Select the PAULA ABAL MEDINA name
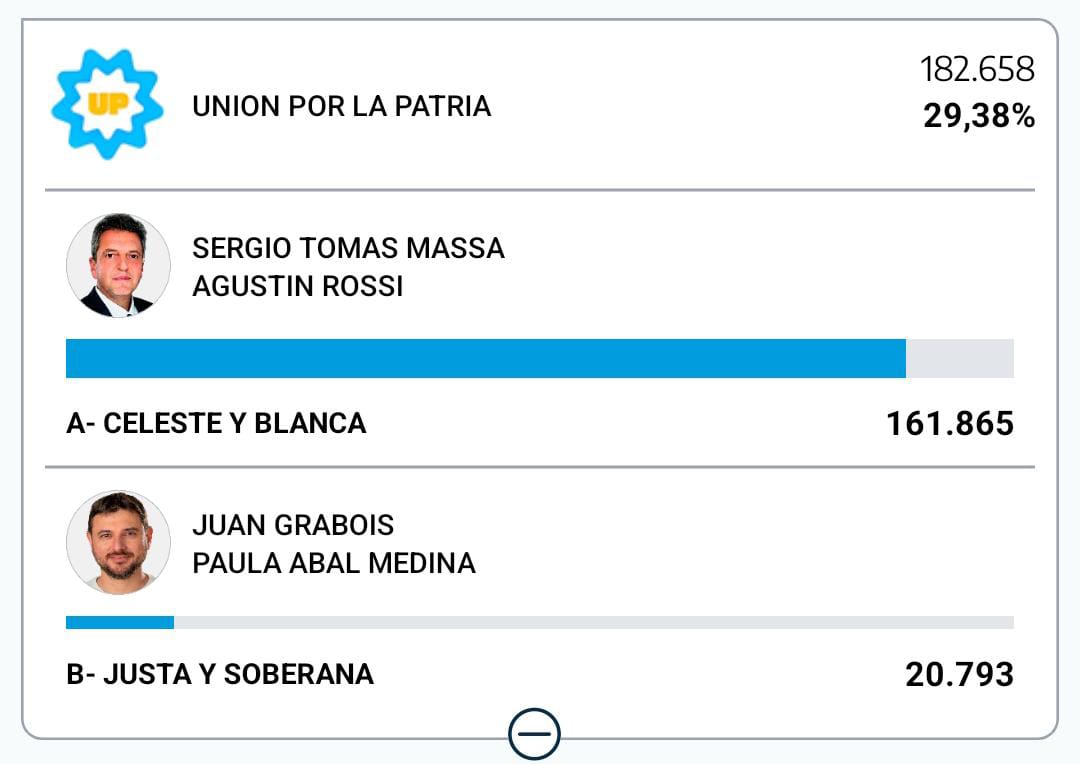The image size is (1080, 764). pos(333,564)
